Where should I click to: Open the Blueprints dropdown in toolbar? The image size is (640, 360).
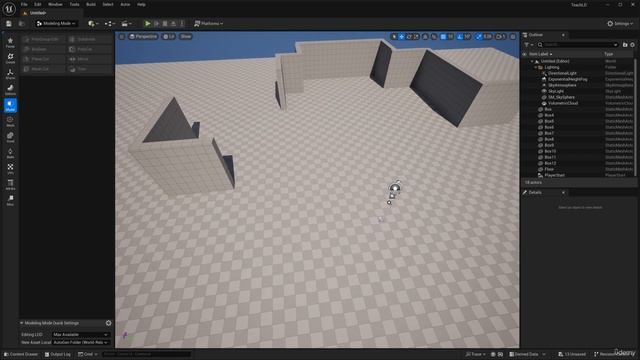pos(110,24)
